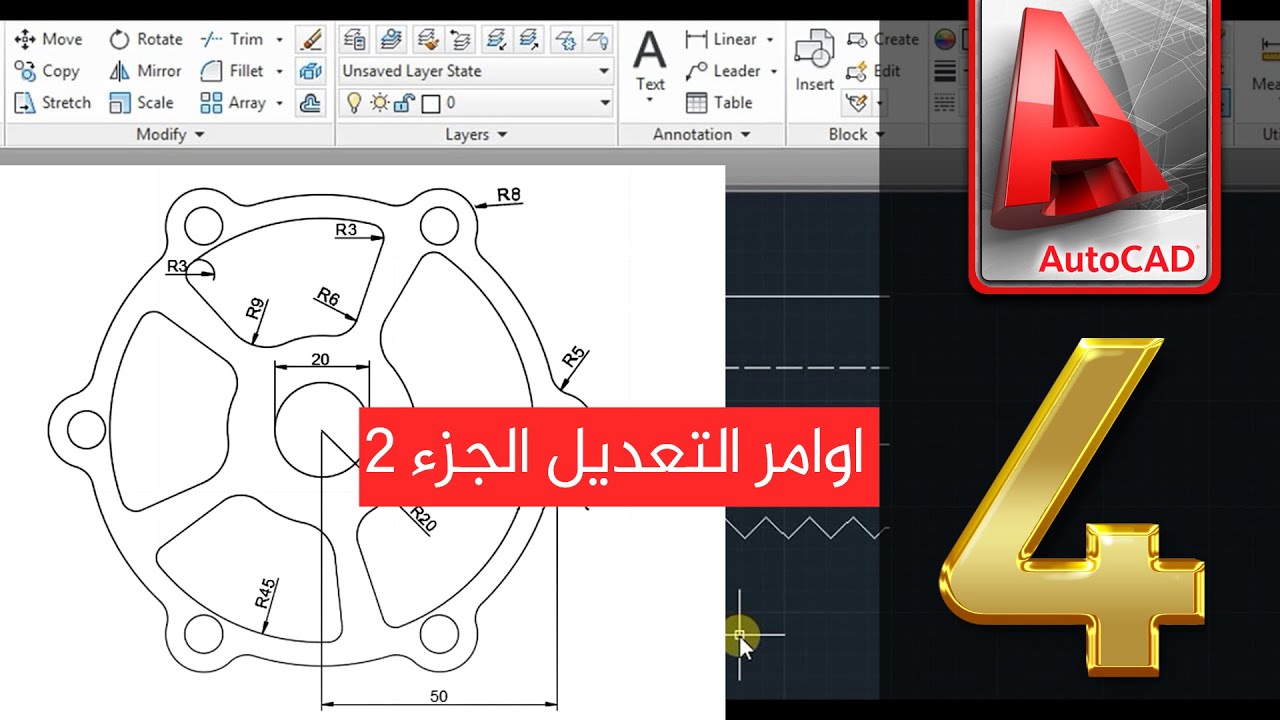Expand the Modify panel
The image size is (1280, 720).
coord(170,134)
